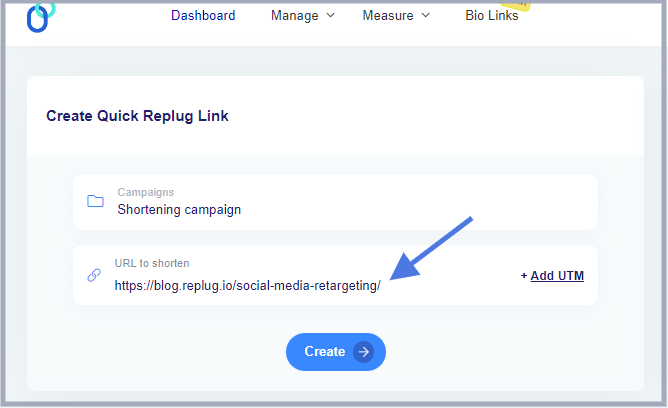Click the Create button

(x=336, y=352)
